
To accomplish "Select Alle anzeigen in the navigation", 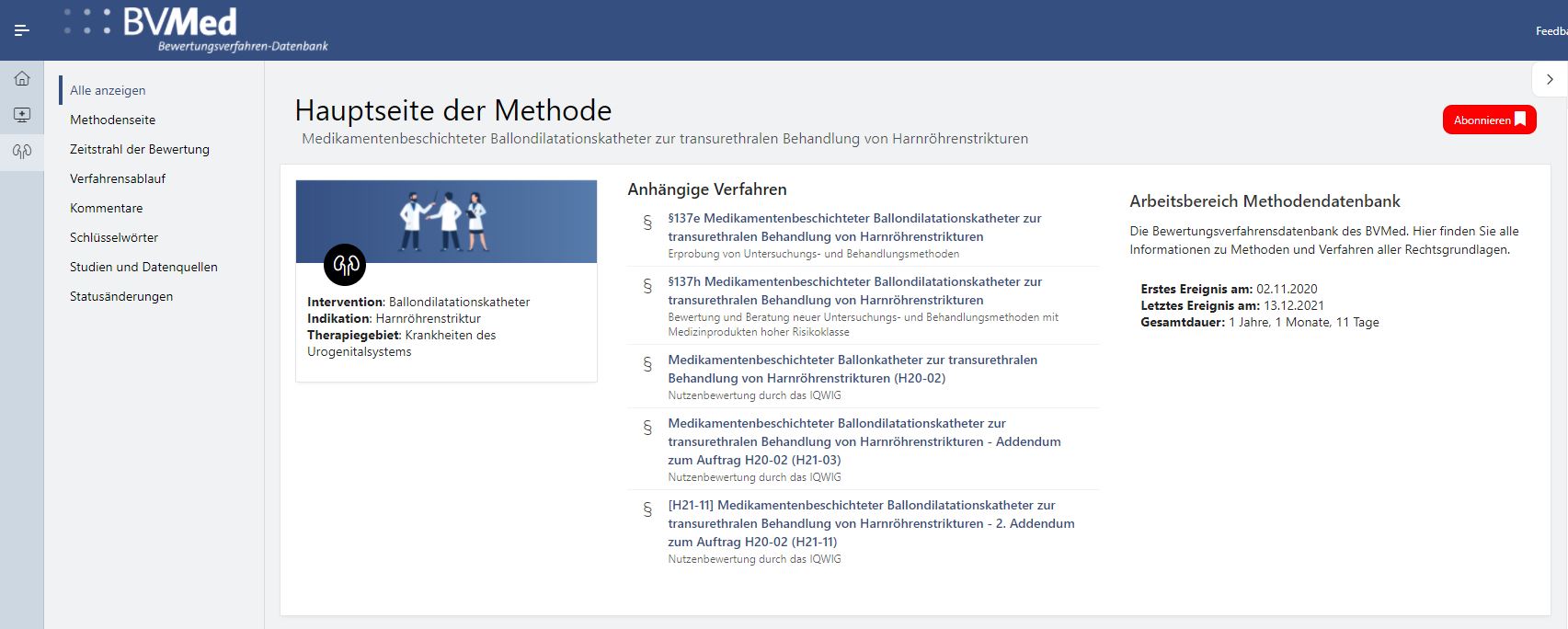I will (108, 90).
